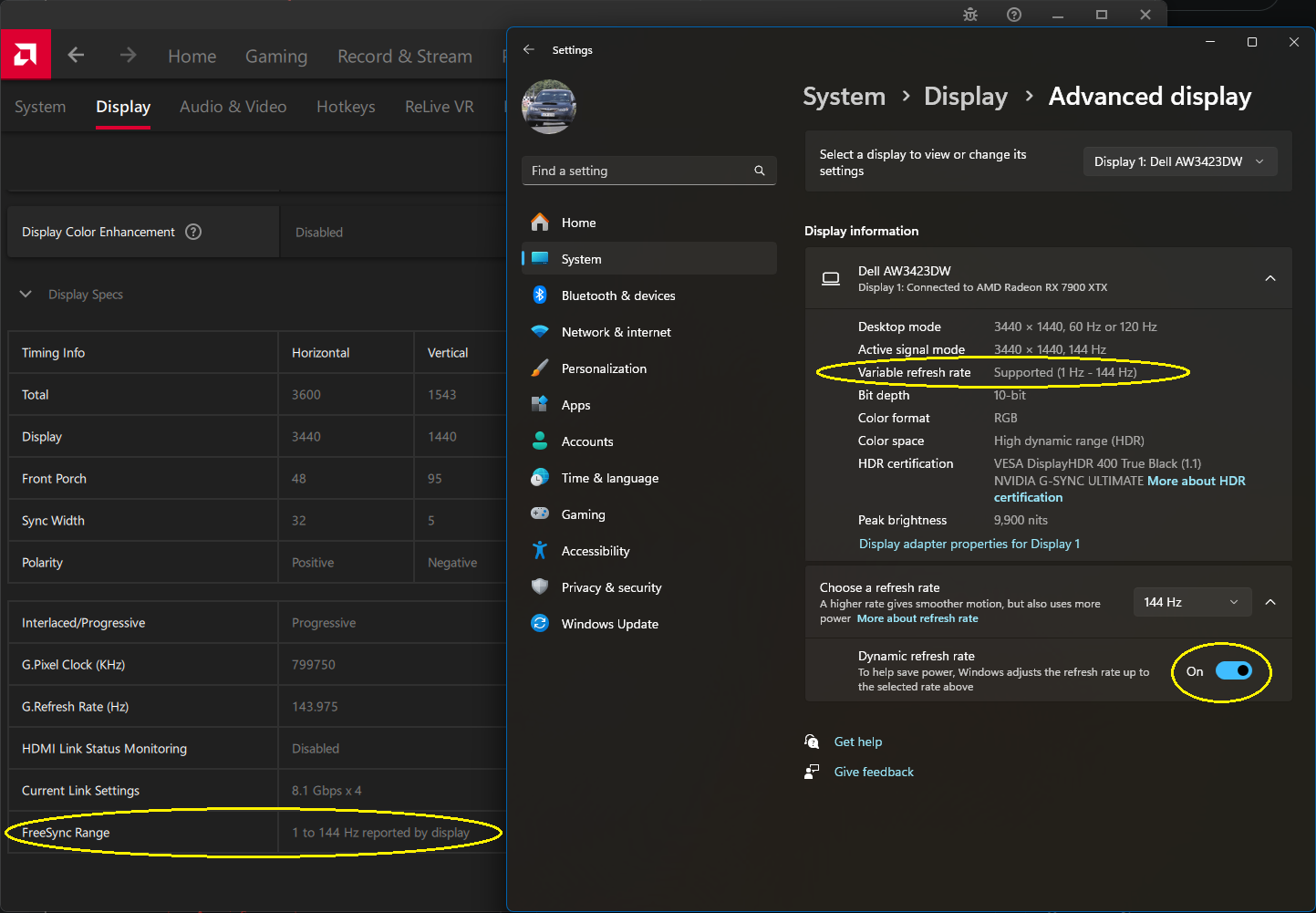Switch to the Hotkeys subtab
The image size is (1316, 913).
pos(346,107)
